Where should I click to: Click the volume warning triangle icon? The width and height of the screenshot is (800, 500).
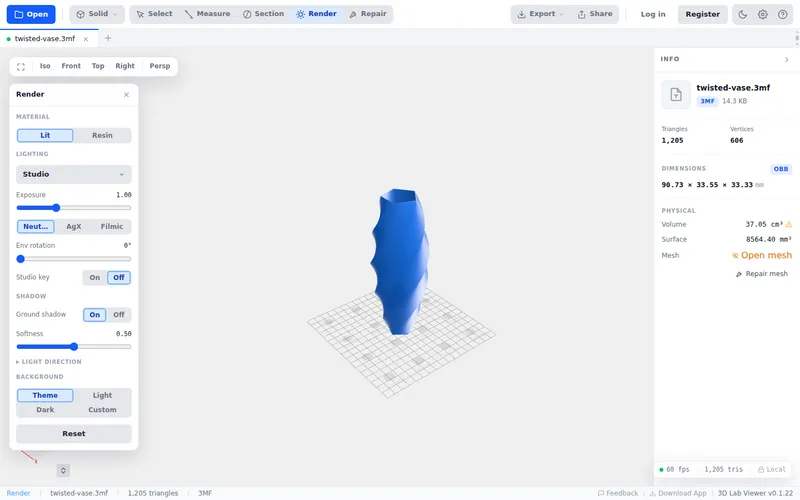[x=789, y=224]
